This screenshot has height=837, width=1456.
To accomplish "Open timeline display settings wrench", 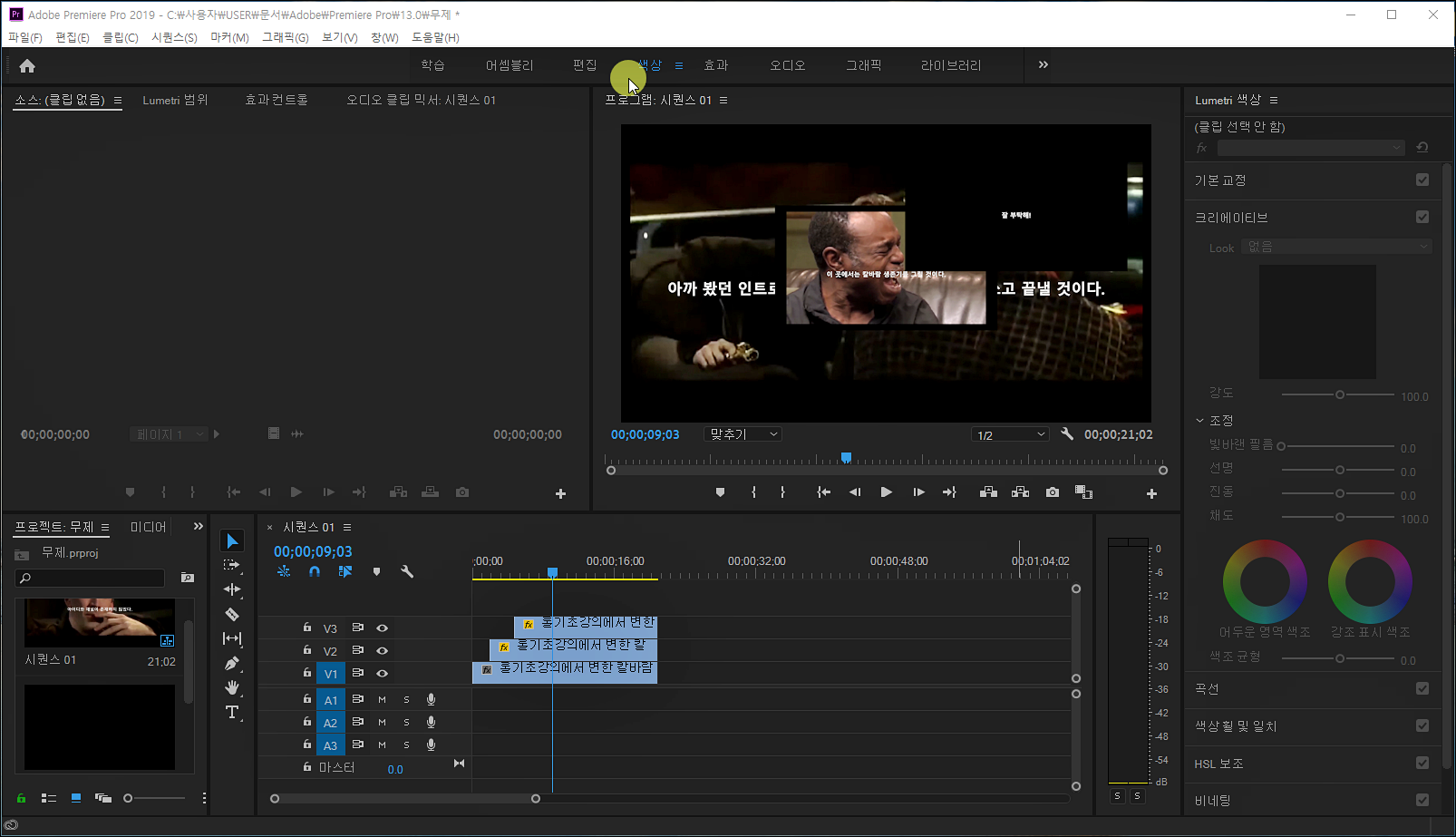I will point(407,571).
